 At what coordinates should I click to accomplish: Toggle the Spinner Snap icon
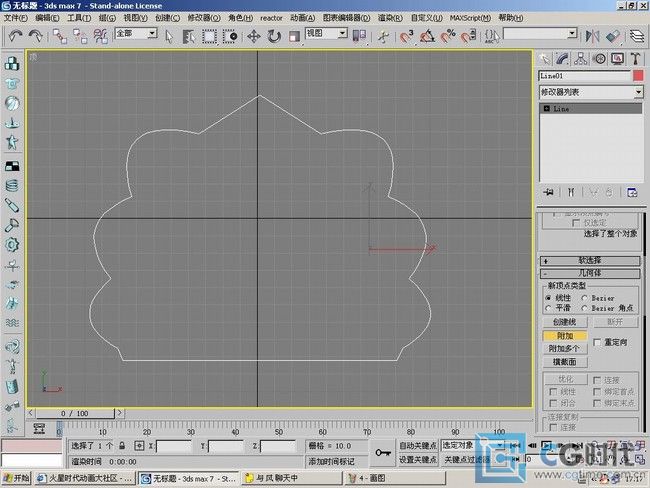click(x=468, y=36)
